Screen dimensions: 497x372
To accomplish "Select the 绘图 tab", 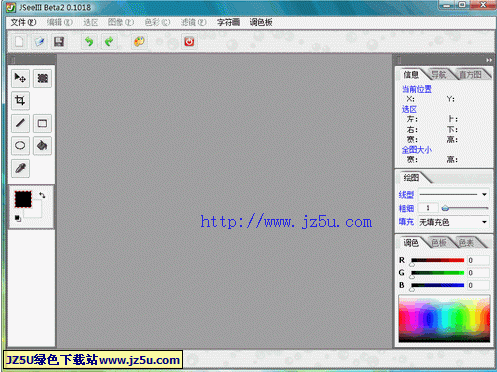I will click(411, 178).
